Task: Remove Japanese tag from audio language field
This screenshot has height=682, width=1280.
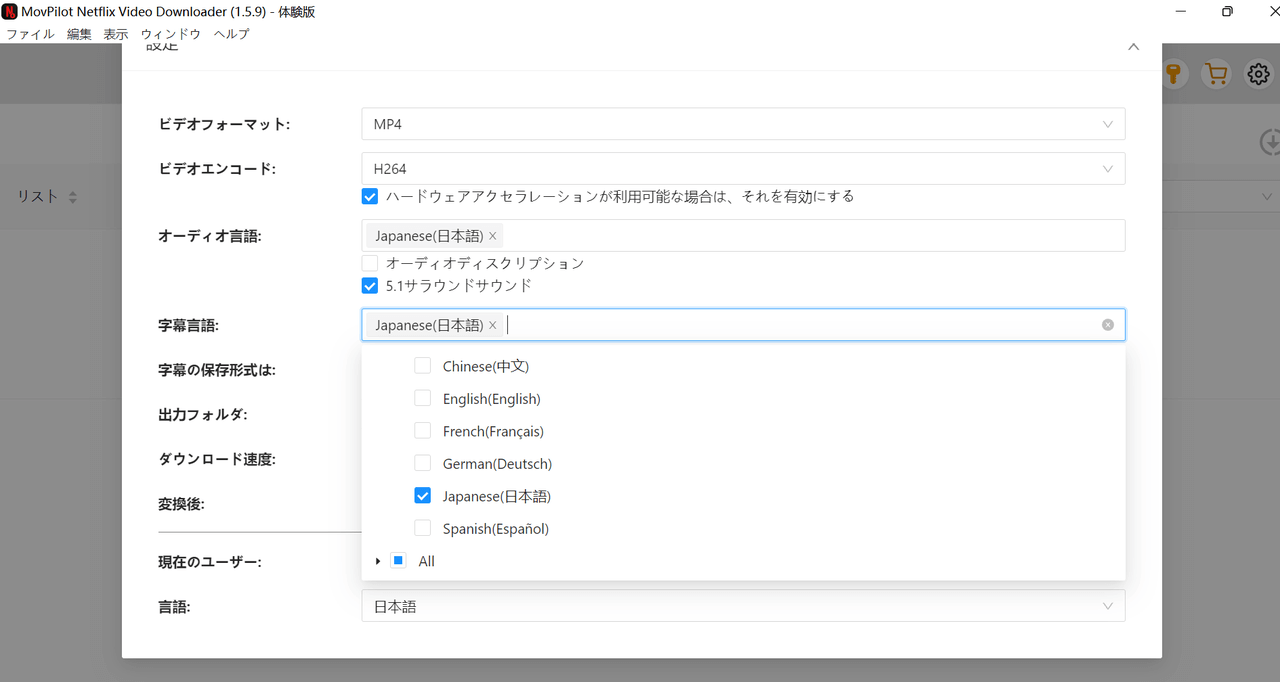Action: [492, 236]
